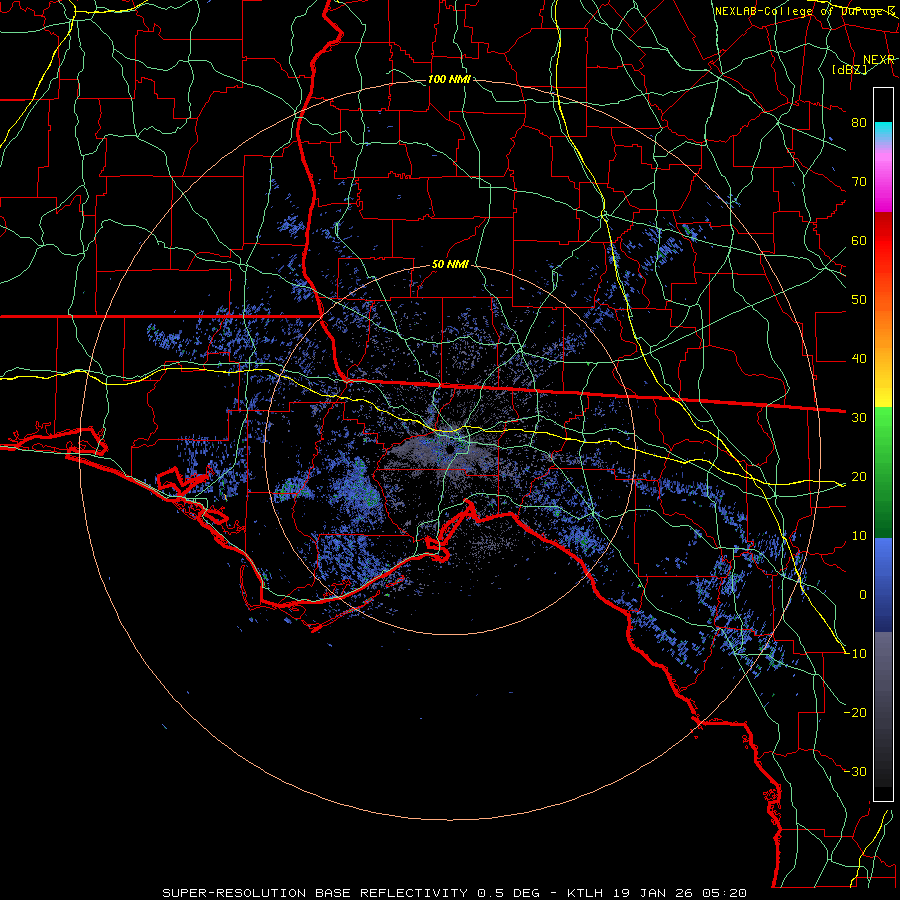Click the blue band of the color scale

pyautogui.click(x=883, y=584)
